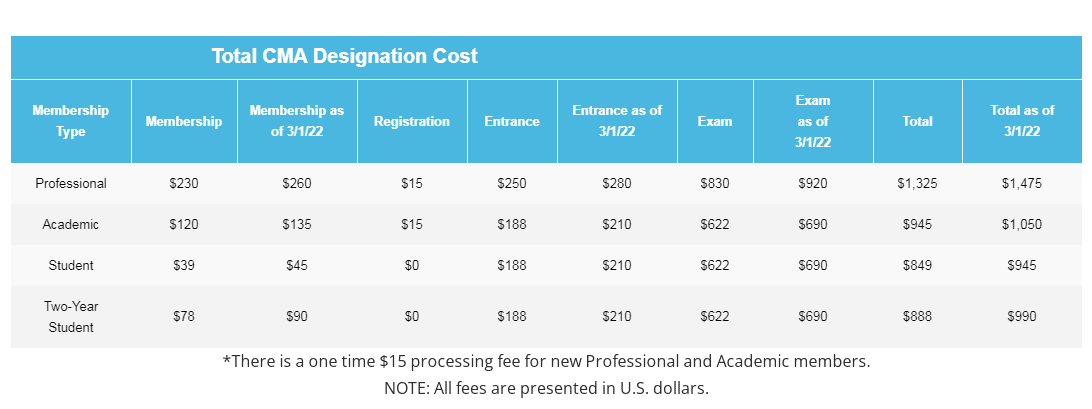The width and height of the screenshot is (1092, 409).
Task: Click the Academic row label
Action: click(71, 225)
